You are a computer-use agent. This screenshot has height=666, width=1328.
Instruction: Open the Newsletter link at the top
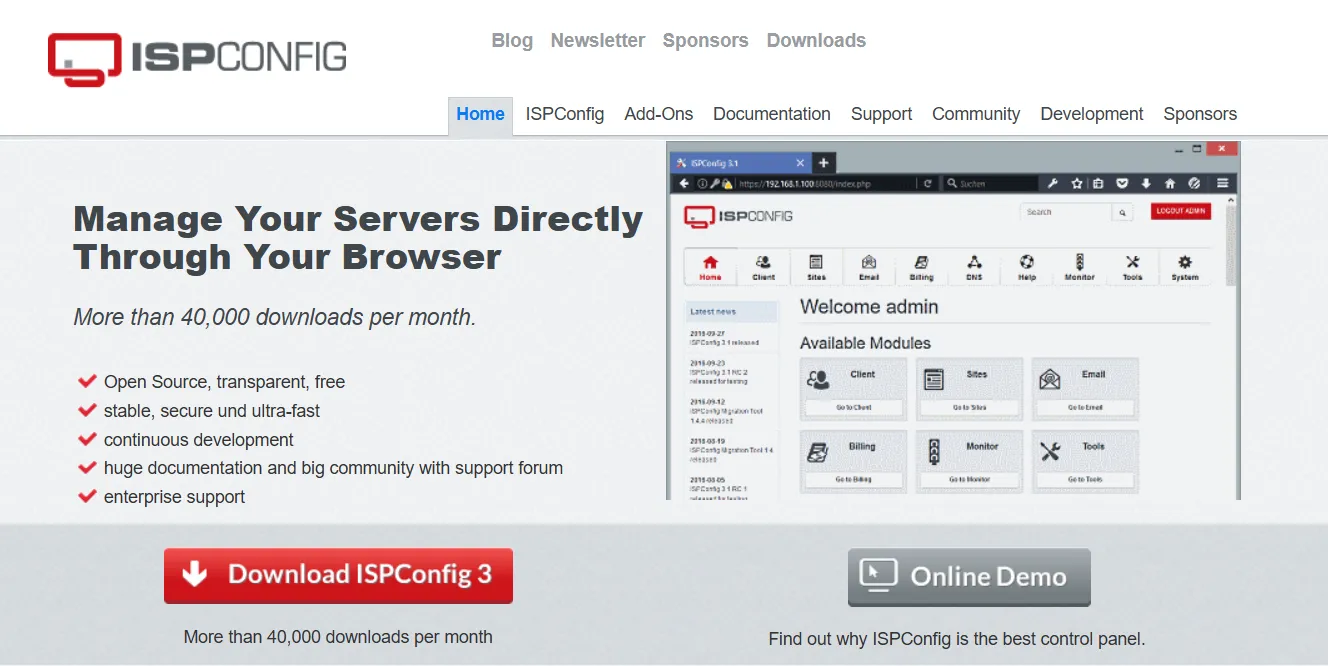point(598,40)
